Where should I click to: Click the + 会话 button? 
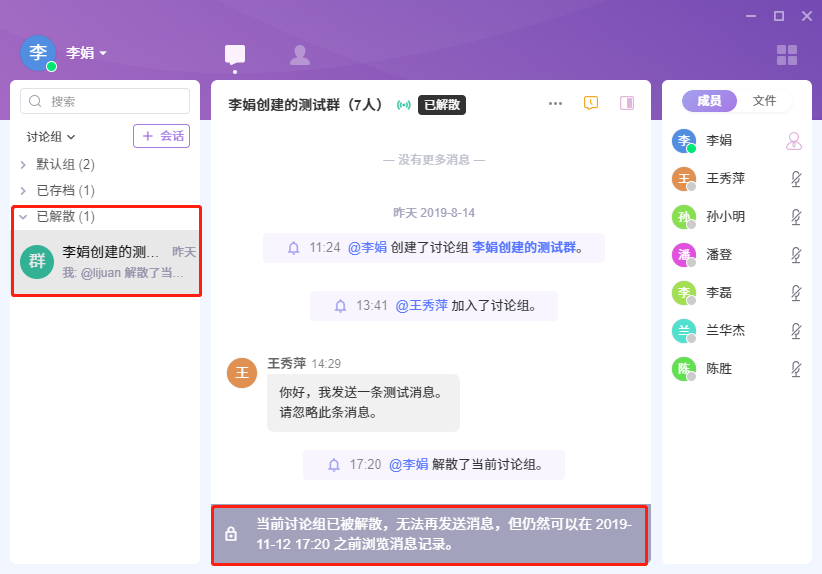tap(161, 136)
